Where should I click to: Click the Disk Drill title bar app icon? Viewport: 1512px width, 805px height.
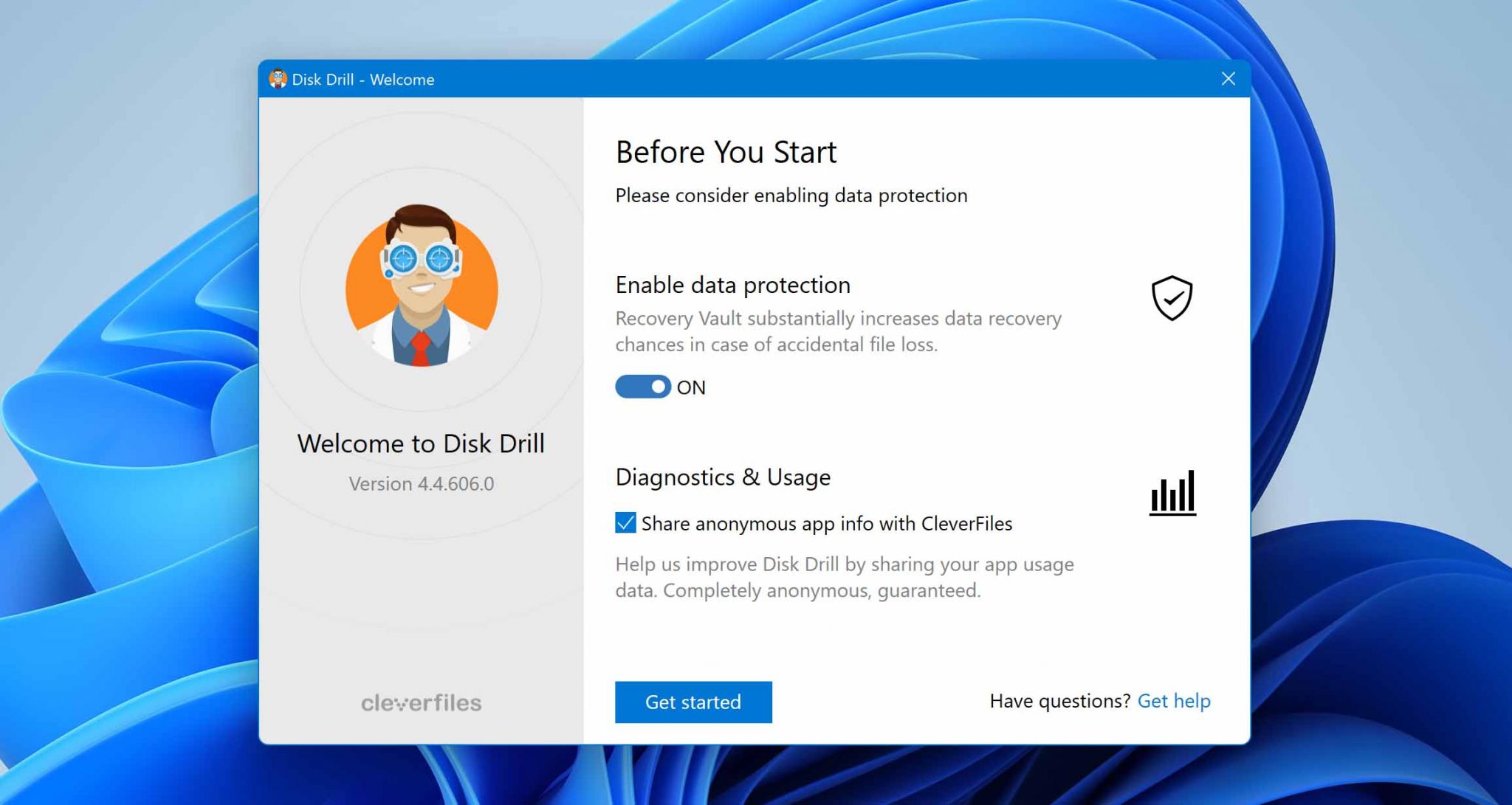(x=278, y=79)
